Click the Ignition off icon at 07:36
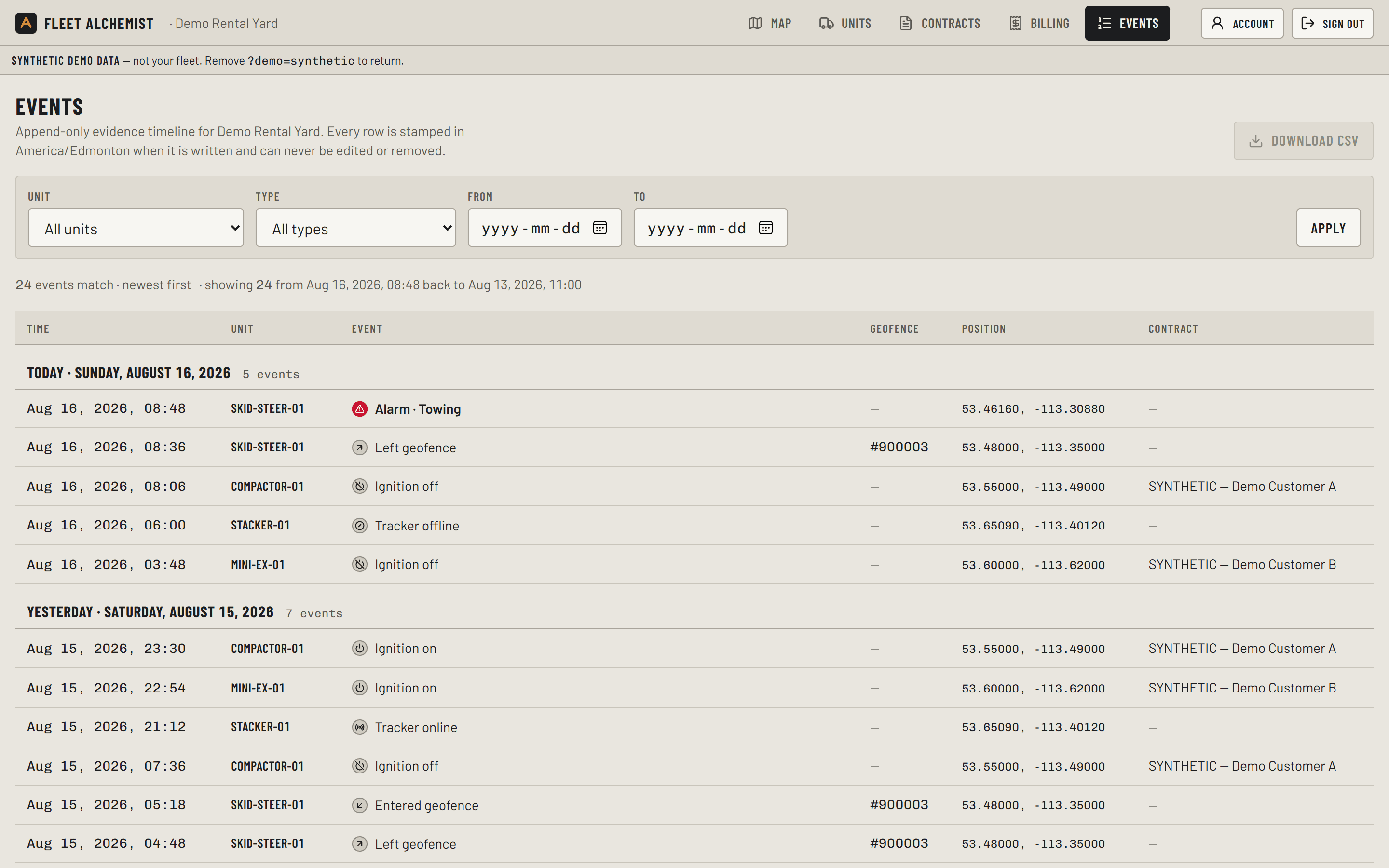 [359, 766]
